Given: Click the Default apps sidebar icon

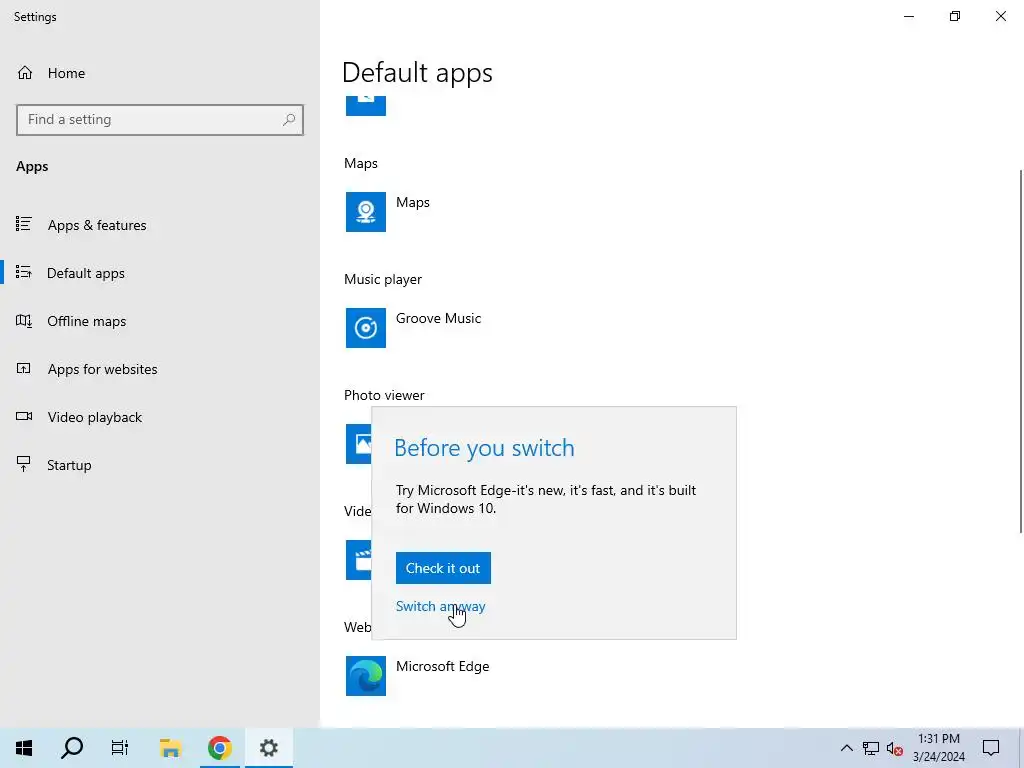Looking at the screenshot, I should click(24, 272).
